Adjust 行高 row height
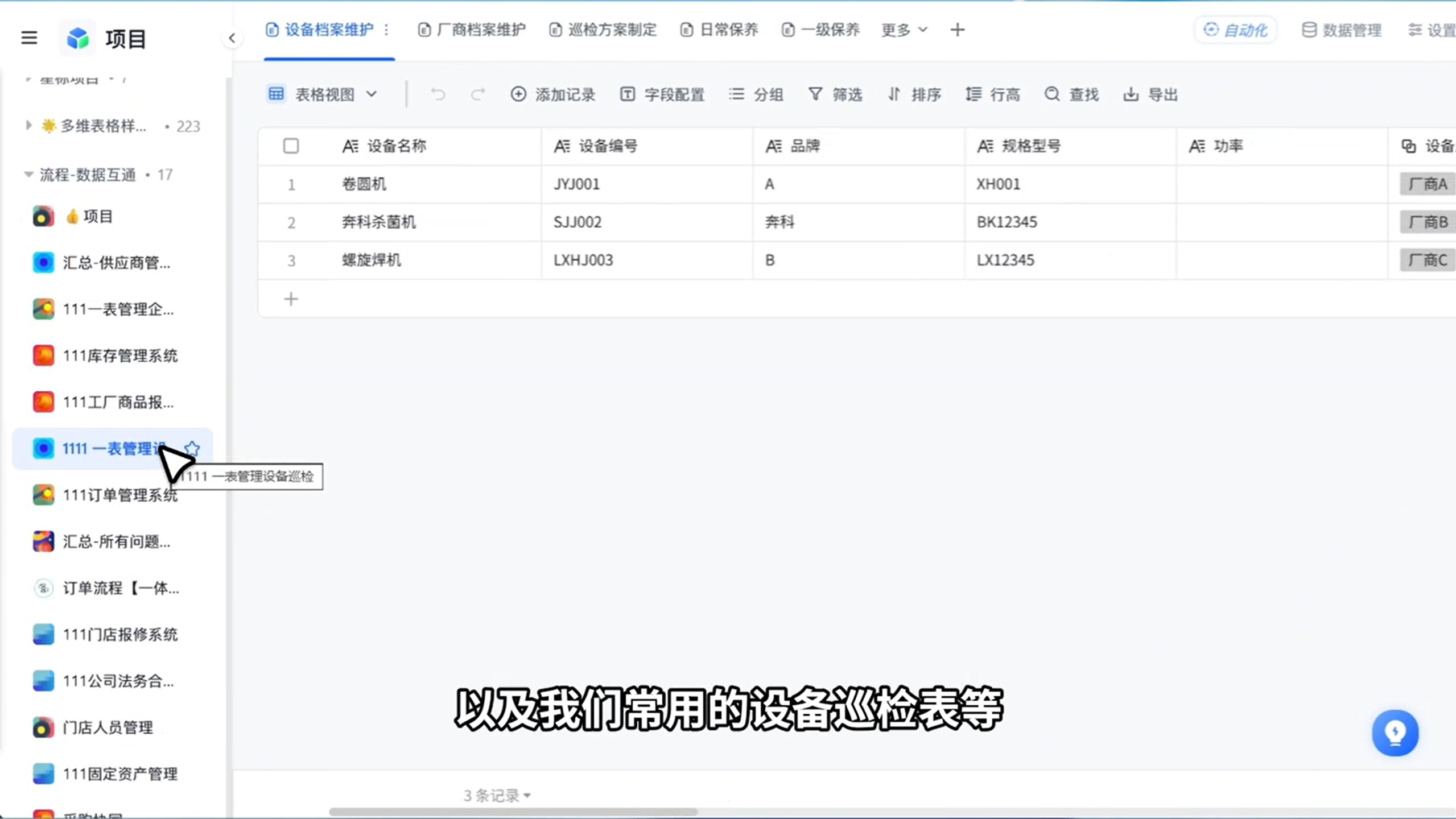Viewport: 1456px width, 819px height. tap(992, 94)
